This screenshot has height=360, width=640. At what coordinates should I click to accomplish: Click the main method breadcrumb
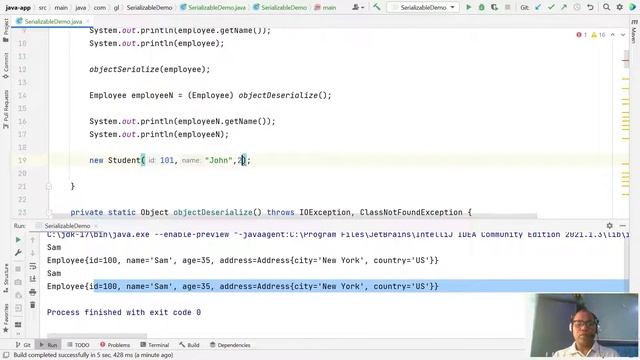pyautogui.click(x=325, y=7)
